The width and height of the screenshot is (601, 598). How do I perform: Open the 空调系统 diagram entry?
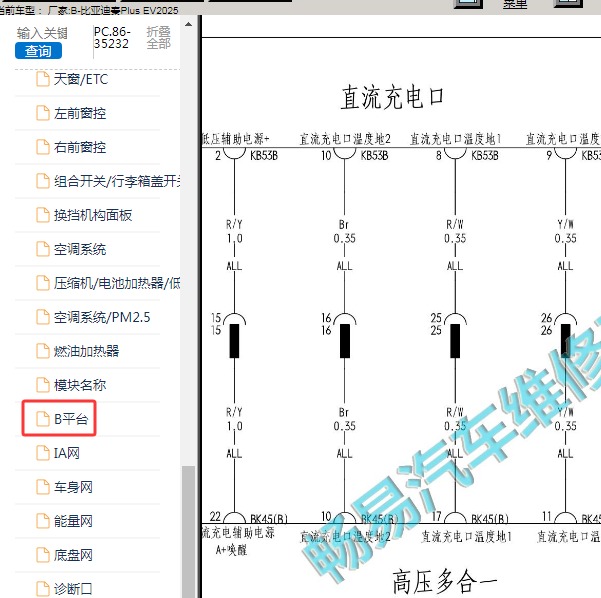(80, 249)
